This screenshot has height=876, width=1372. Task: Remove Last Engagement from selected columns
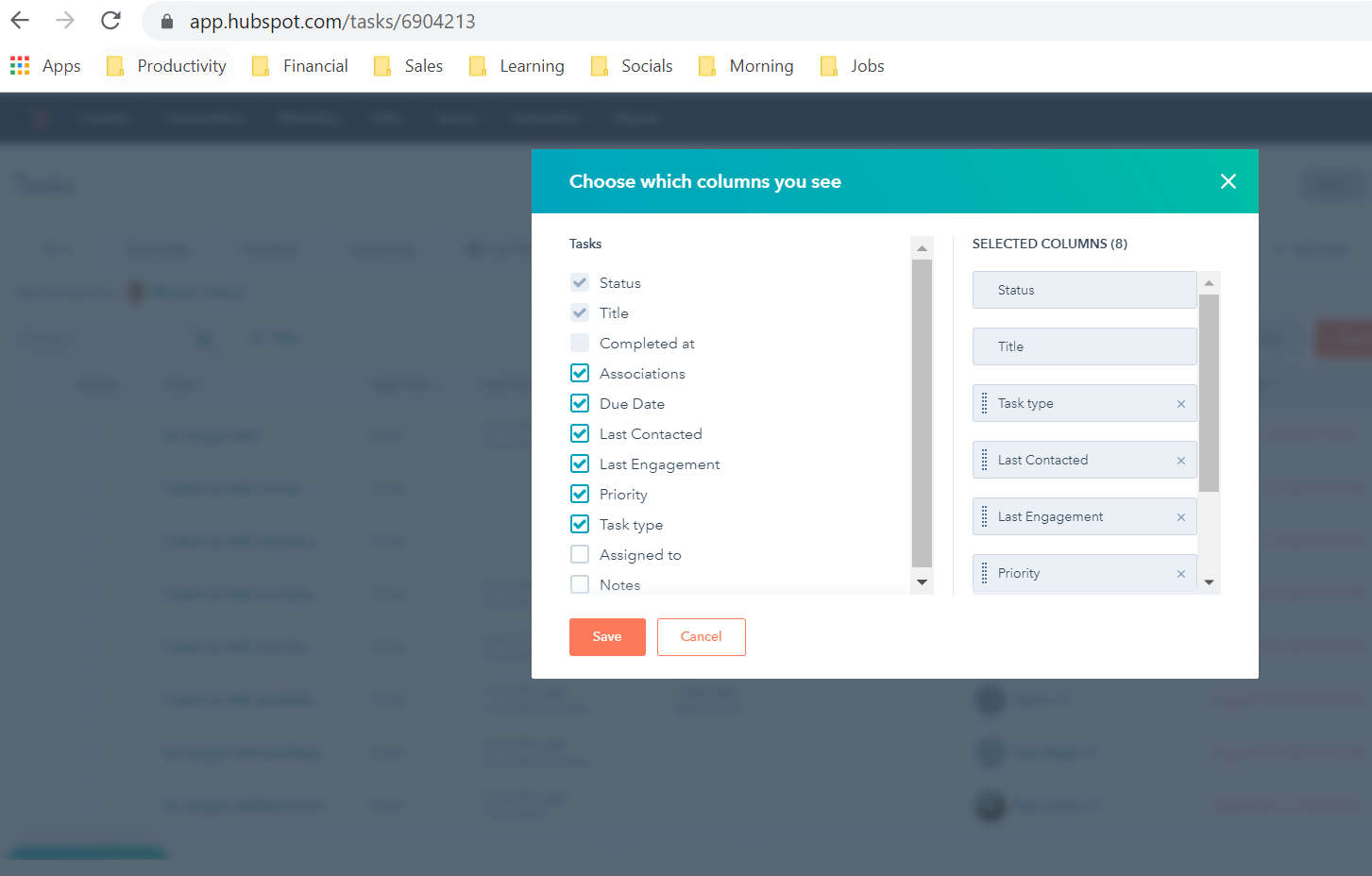click(x=1181, y=516)
